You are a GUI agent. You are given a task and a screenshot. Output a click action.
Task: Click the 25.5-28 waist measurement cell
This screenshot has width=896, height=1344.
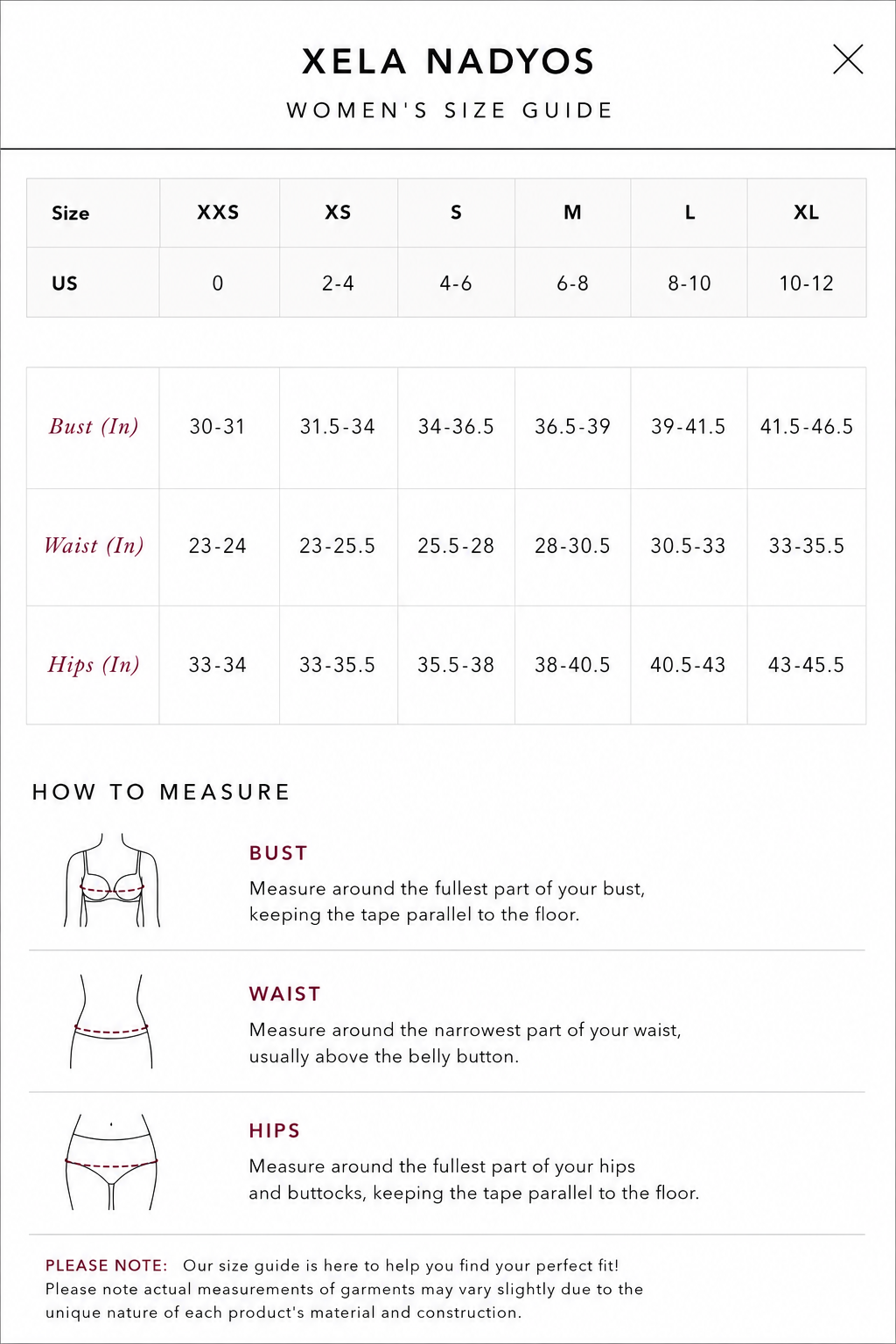[456, 546]
